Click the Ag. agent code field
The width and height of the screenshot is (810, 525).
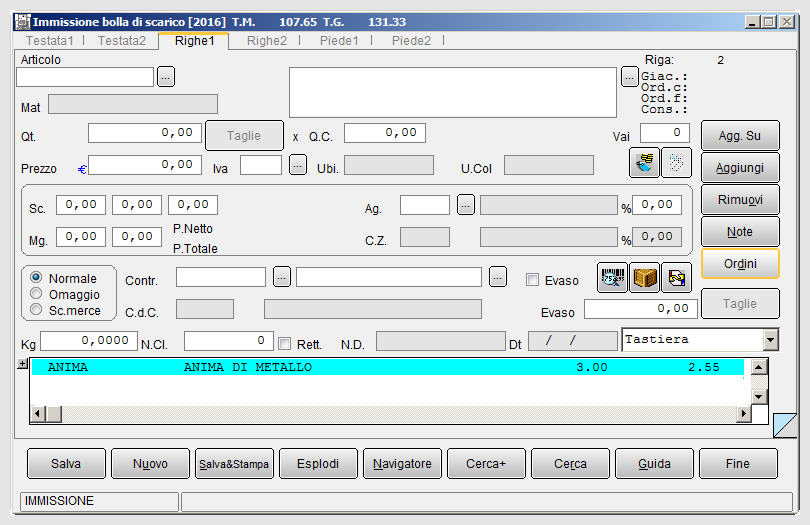(425, 205)
